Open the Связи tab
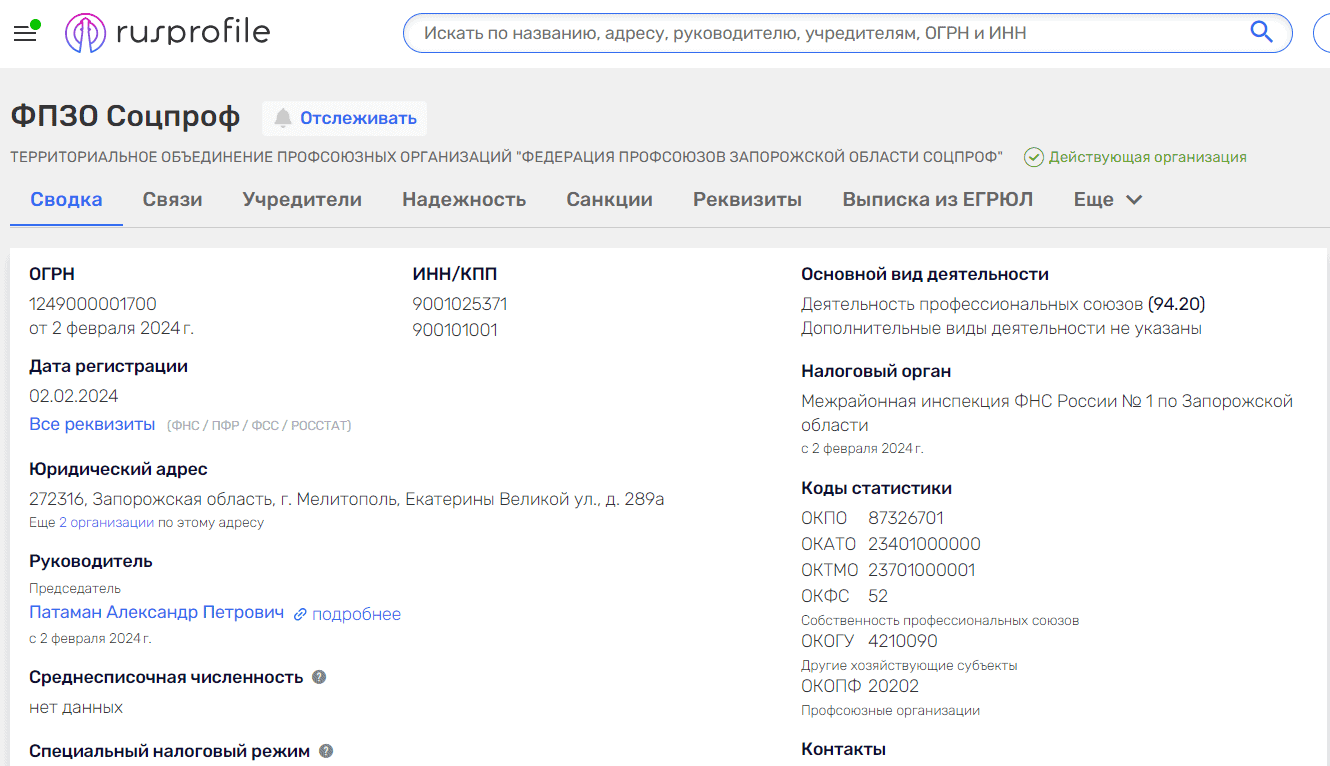The width and height of the screenshot is (1330, 766). [172, 199]
